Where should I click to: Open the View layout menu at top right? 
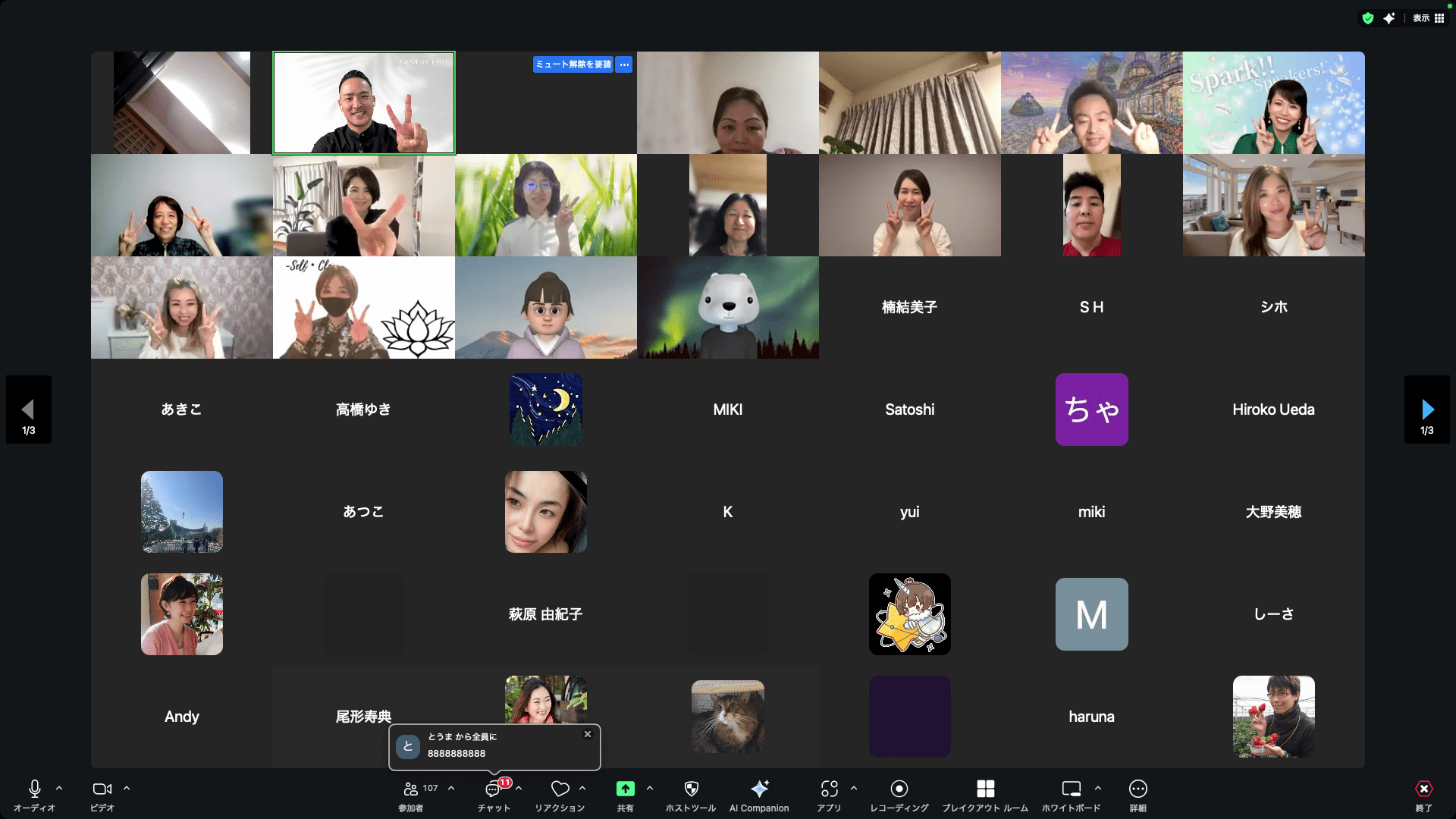(1429, 18)
